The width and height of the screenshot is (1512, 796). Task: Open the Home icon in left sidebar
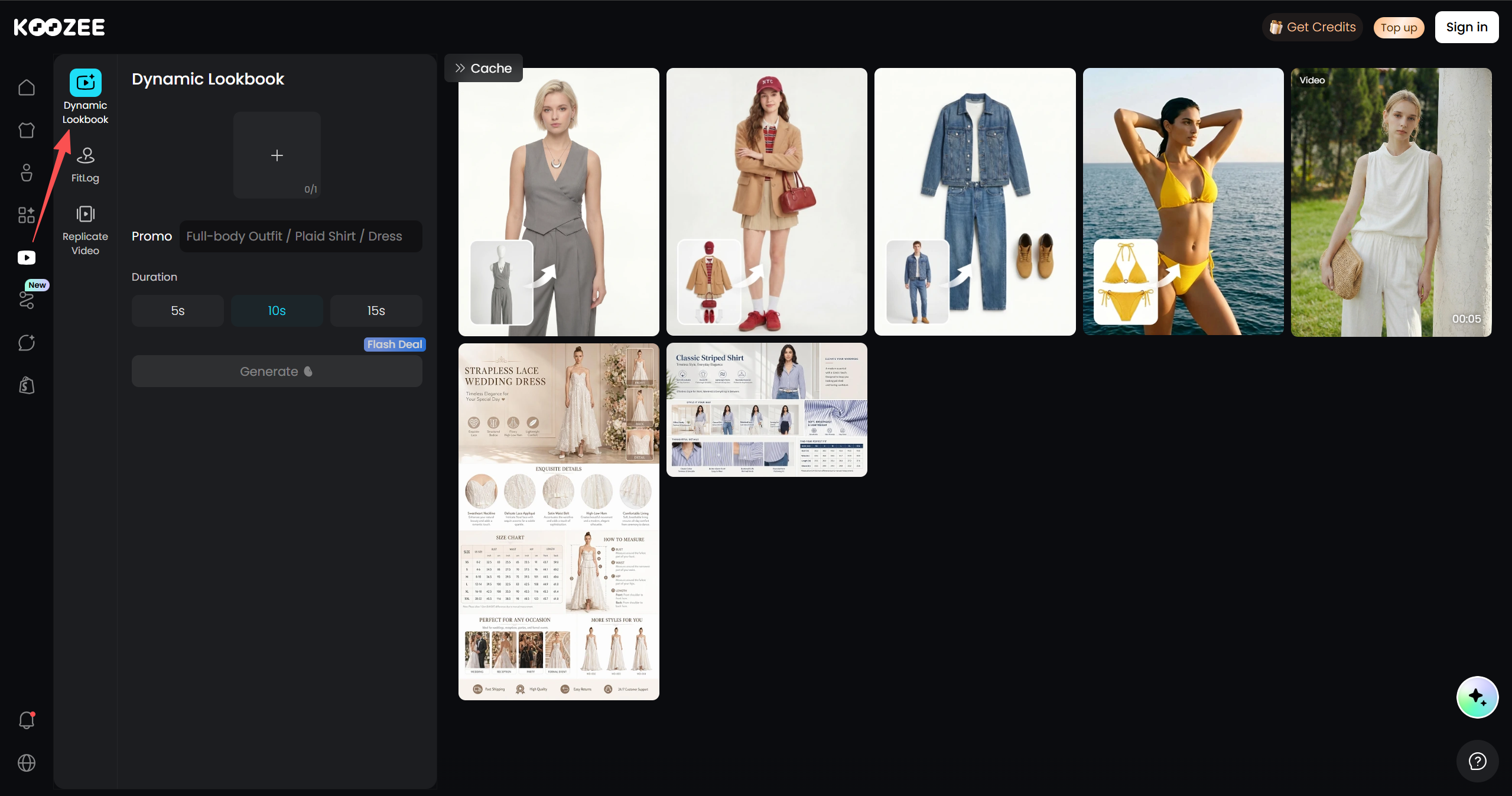pyautogui.click(x=27, y=87)
